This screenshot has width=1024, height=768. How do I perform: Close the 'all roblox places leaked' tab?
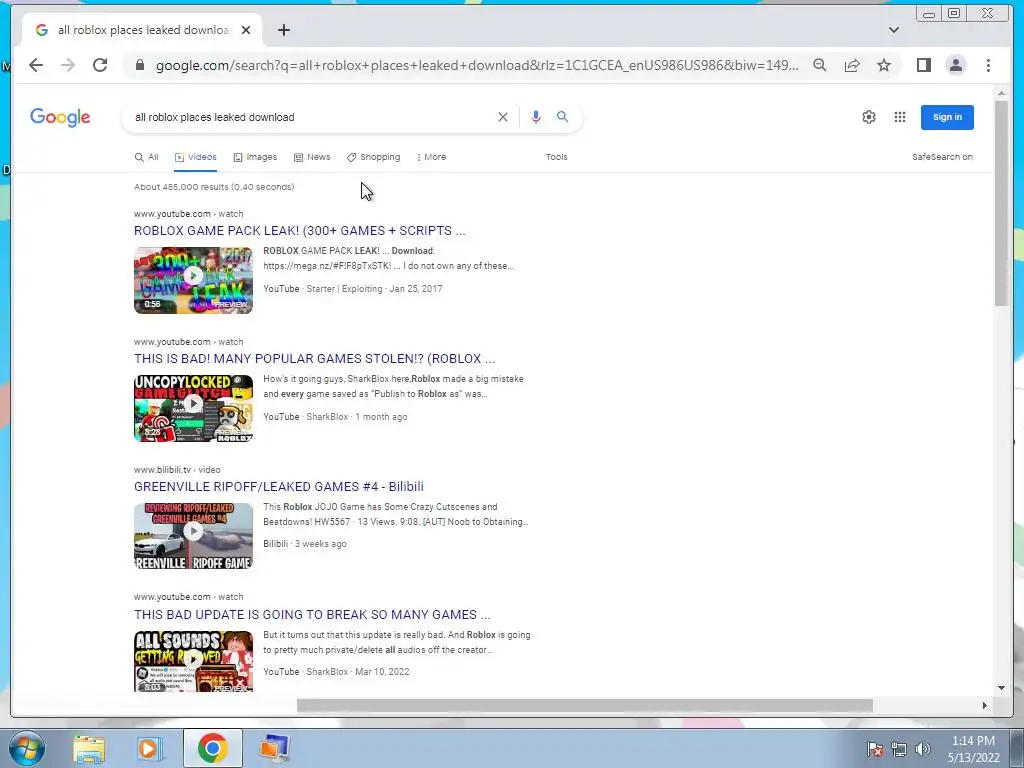click(246, 30)
